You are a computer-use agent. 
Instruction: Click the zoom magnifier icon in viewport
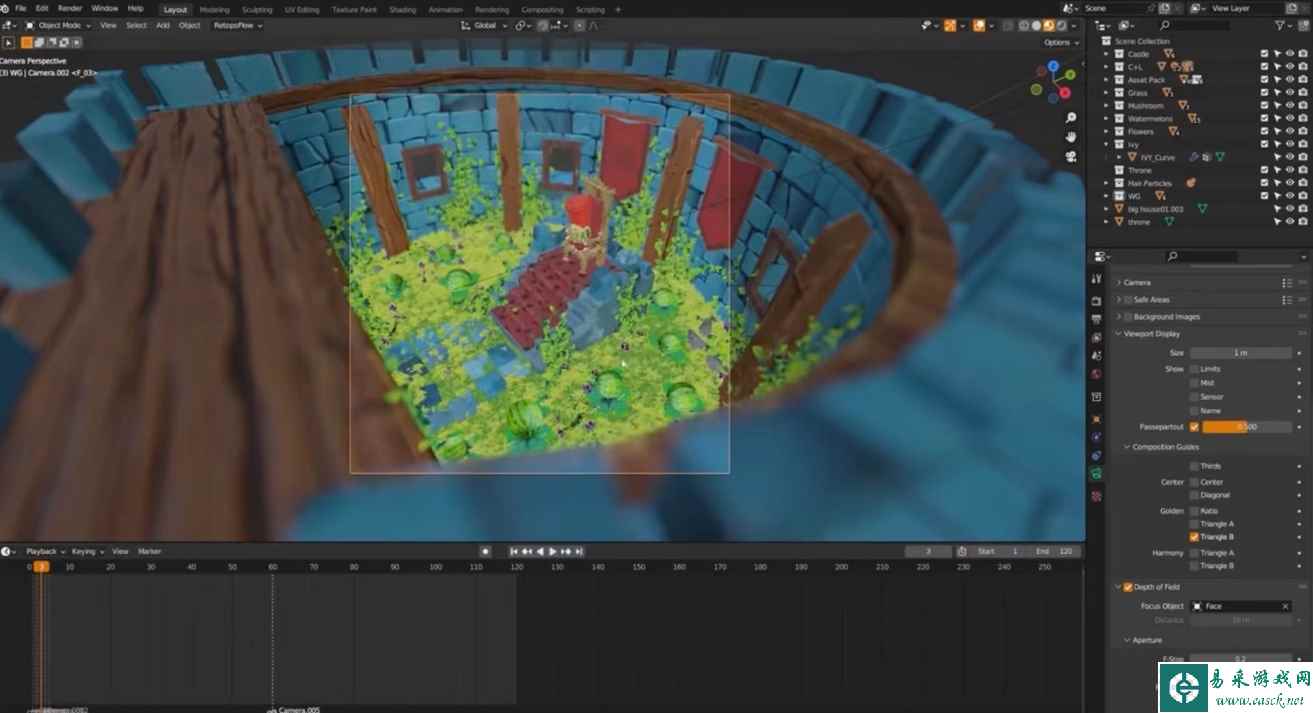click(1070, 118)
